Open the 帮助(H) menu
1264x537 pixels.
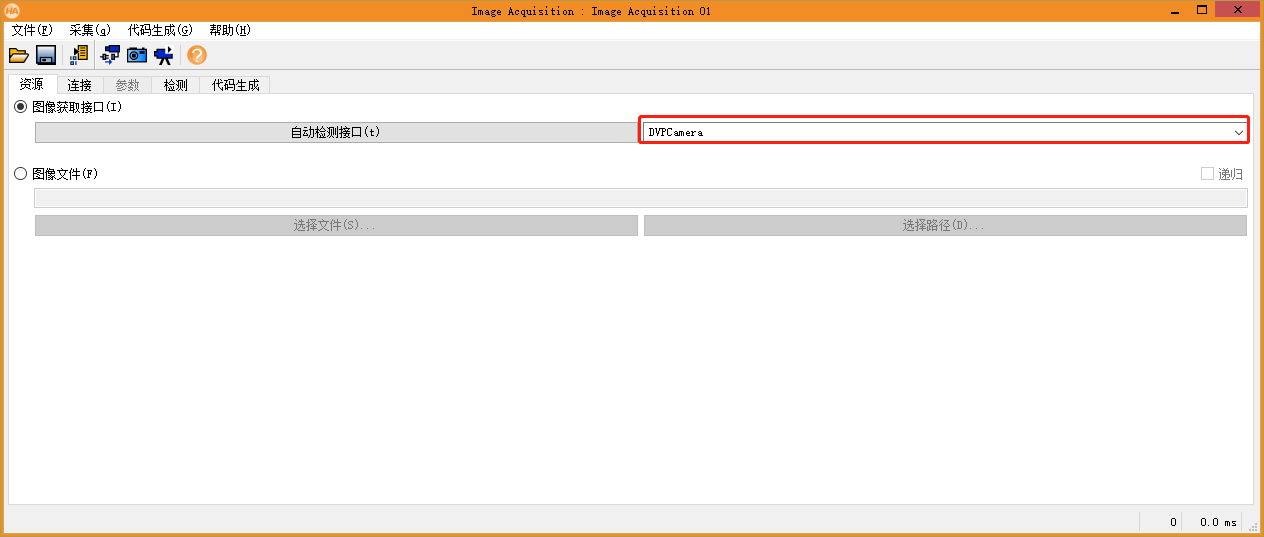click(x=230, y=30)
